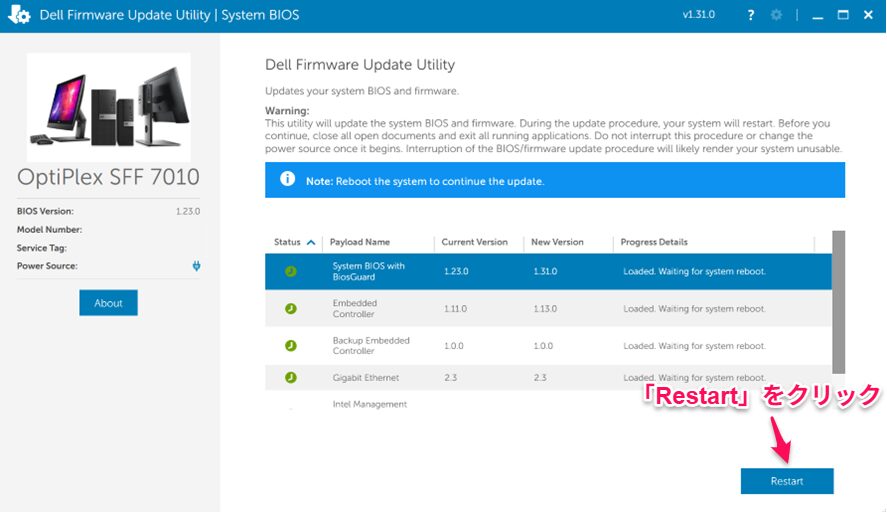
Task: Click System BIOS row status clock icon
Action: point(290,271)
